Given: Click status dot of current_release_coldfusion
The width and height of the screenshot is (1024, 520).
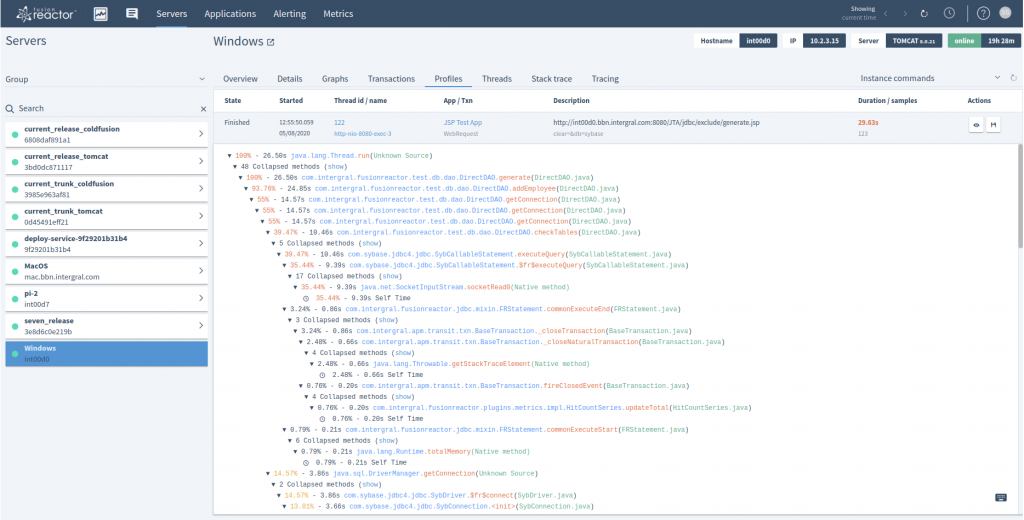Looking at the screenshot, I should [x=15, y=134].
